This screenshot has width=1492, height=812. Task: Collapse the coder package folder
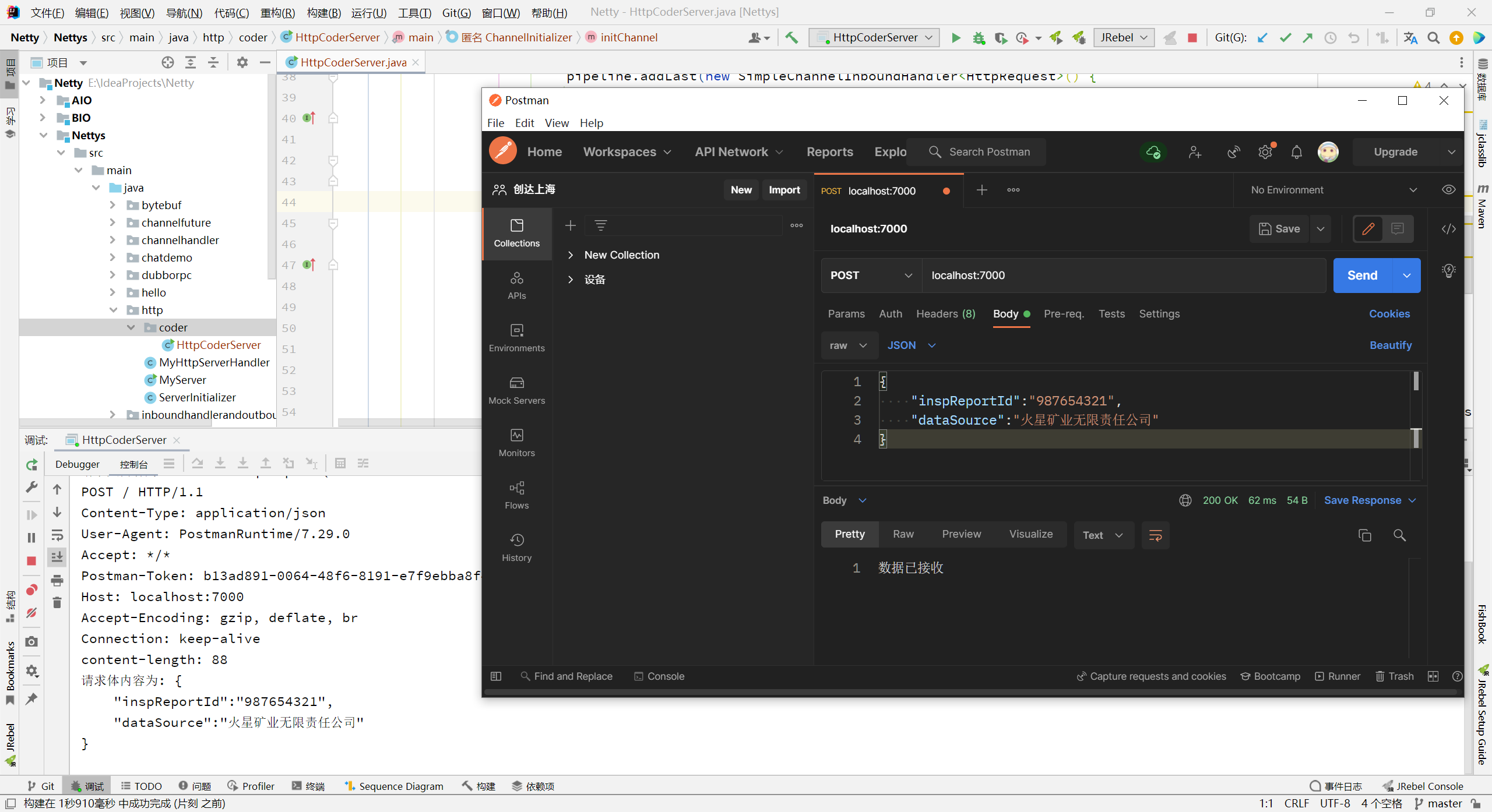(x=131, y=327)
